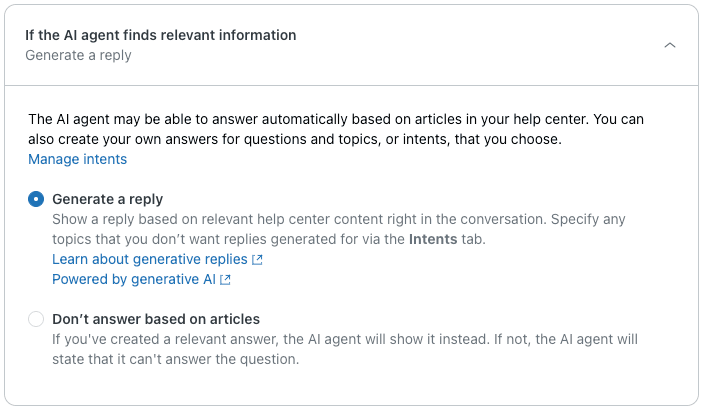
Task: Open the Manage intents link
Action: pyautogui.click(x=77, y=159)
